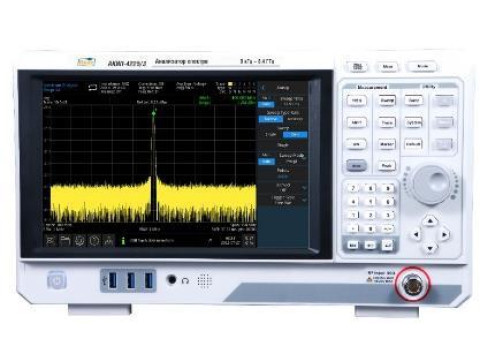Tap the sweep loop icon in the screen header
The image size is (480, 360).
tap(92, 87)
